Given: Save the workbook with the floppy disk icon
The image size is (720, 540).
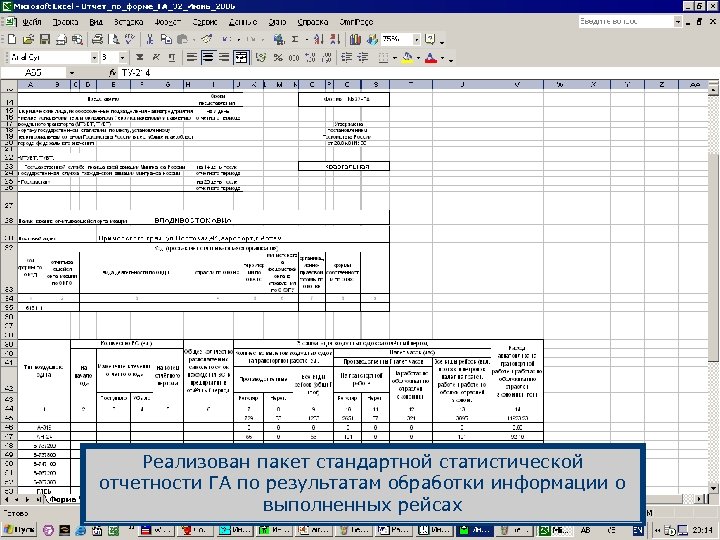Looking at the screenshot, I should pos(45,39).
